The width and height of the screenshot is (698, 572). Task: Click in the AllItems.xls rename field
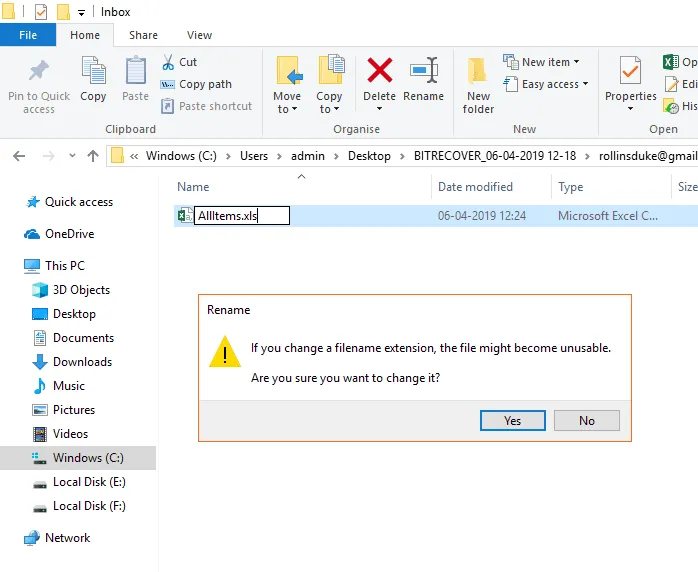pyautogui.click(x=242, y=216)
